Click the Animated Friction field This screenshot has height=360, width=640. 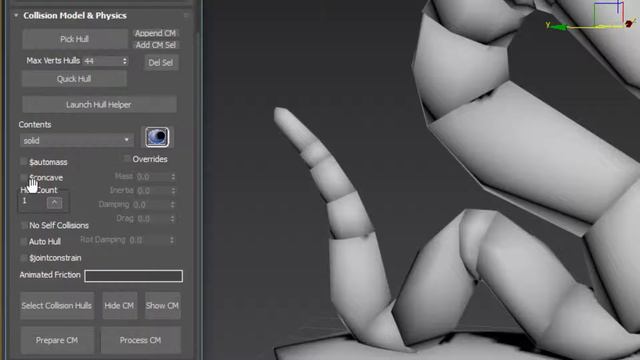[x=133, y=276]
